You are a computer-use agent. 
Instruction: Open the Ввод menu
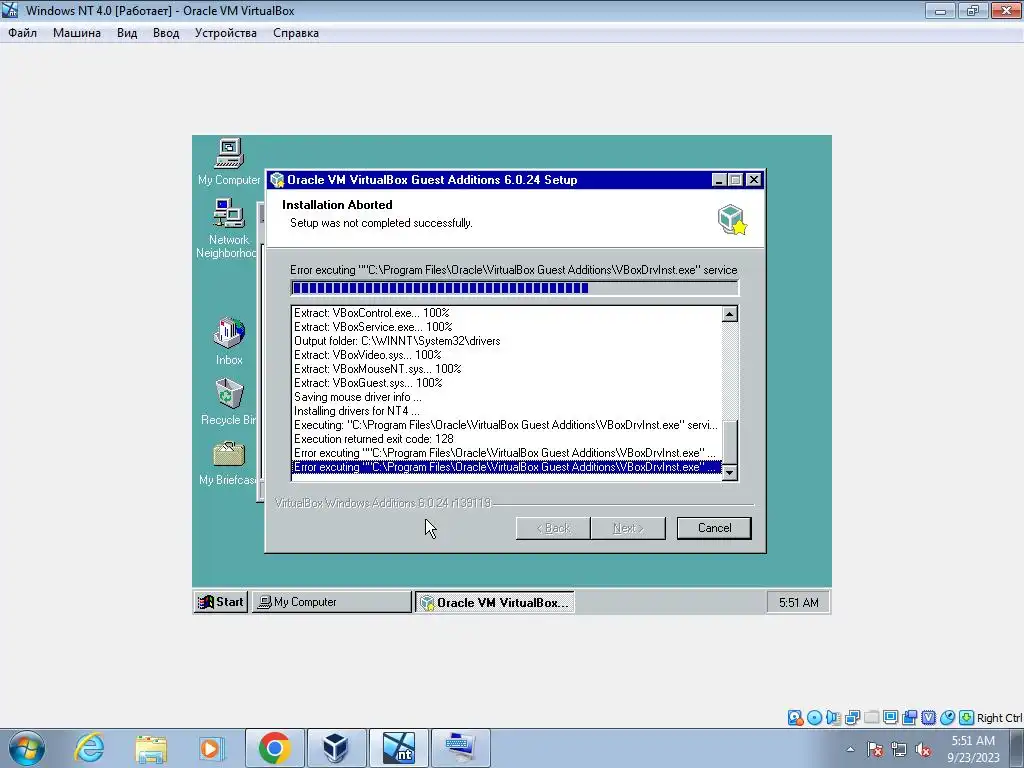click(166, 33)
